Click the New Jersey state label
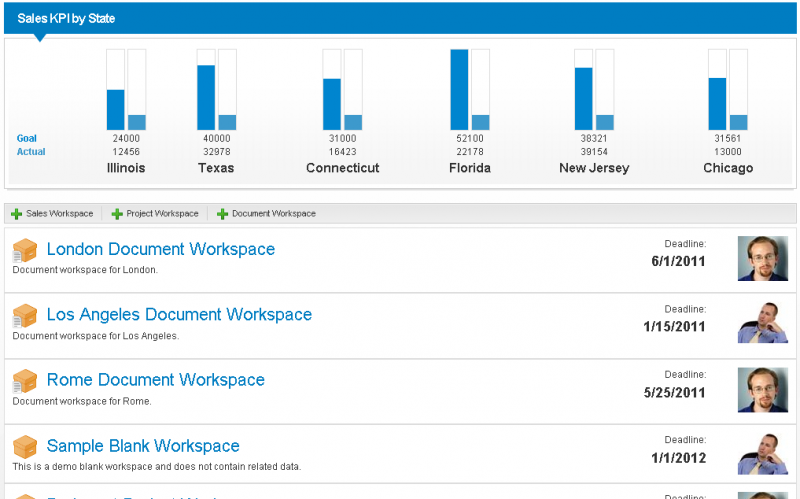 (594, 168)
